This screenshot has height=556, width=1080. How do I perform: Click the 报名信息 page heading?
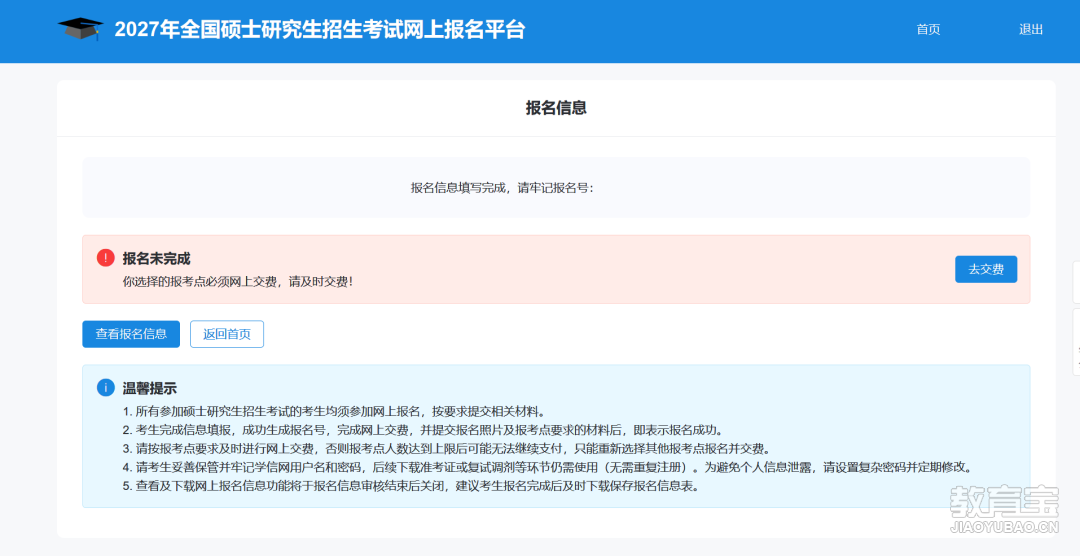[556, 107]
